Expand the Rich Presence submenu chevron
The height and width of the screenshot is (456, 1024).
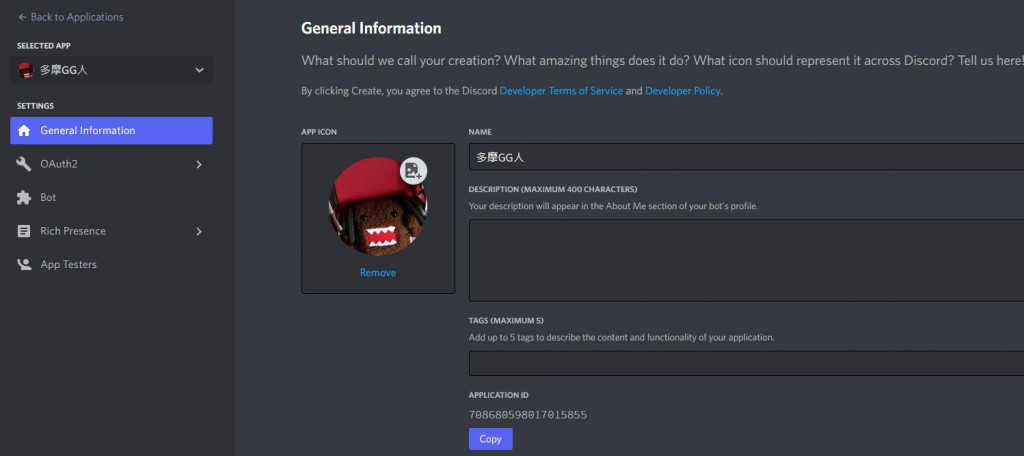point(199,231)
